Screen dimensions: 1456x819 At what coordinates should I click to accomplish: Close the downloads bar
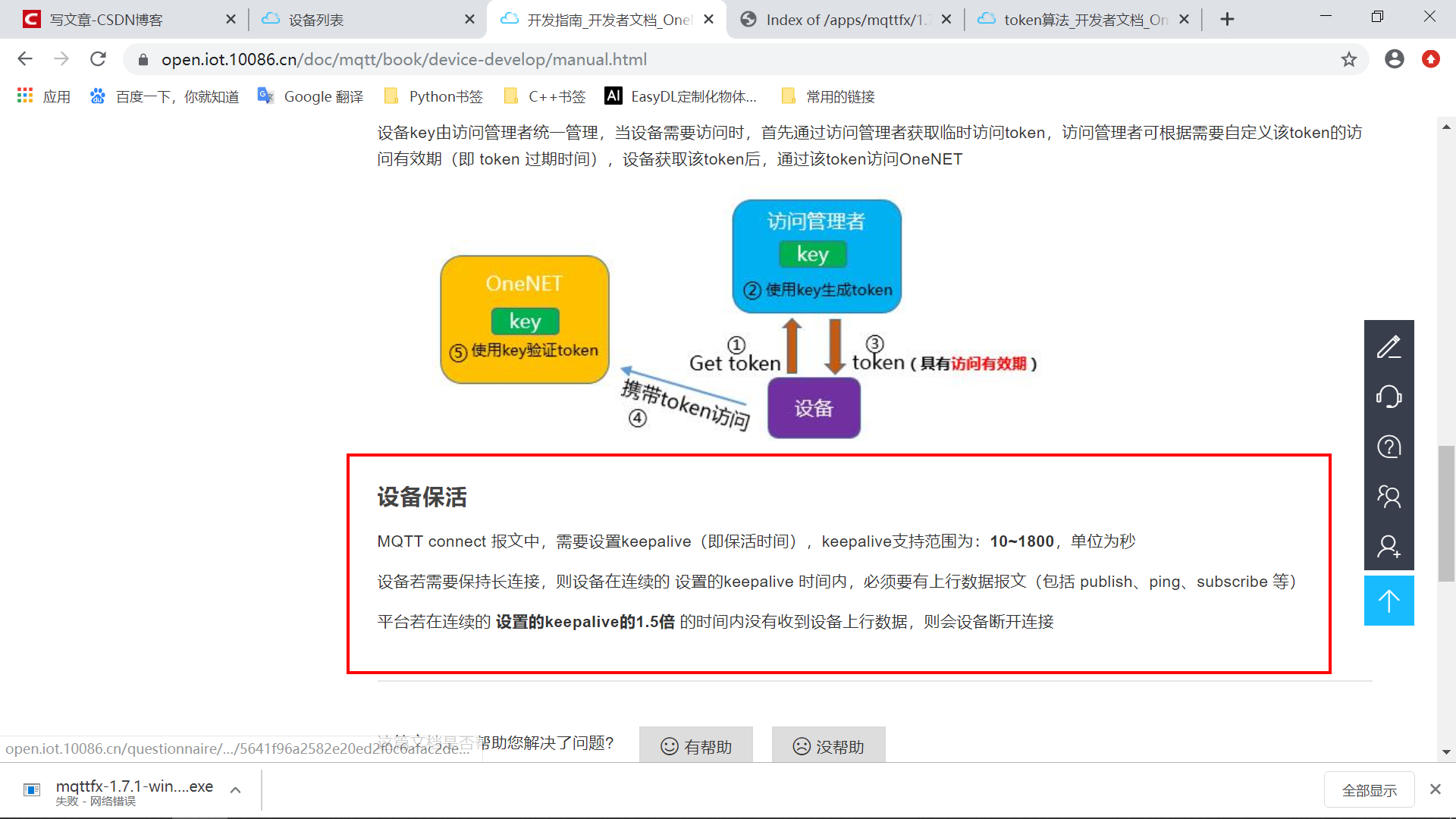[x=1435, y=789]
